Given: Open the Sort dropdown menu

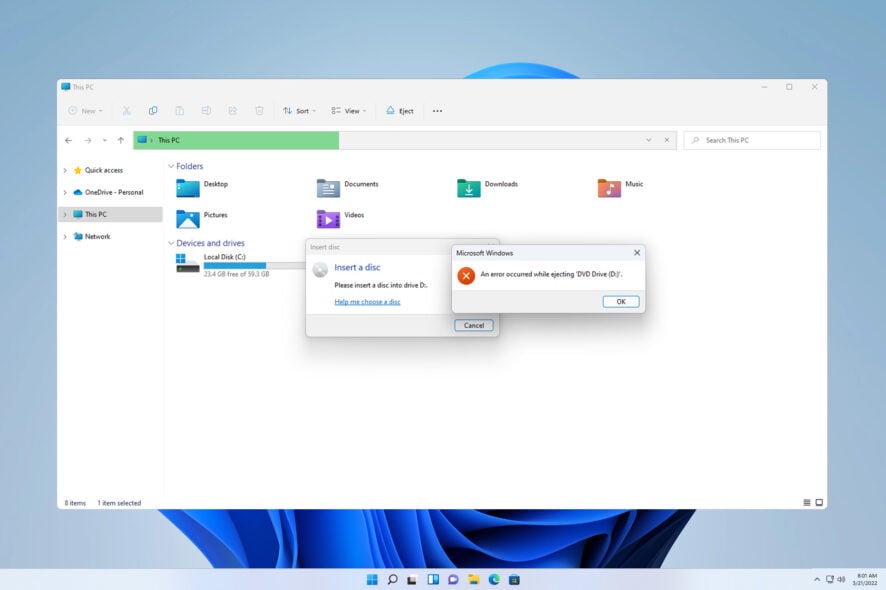Looking at the screenshot, I should tap(299, 111).
